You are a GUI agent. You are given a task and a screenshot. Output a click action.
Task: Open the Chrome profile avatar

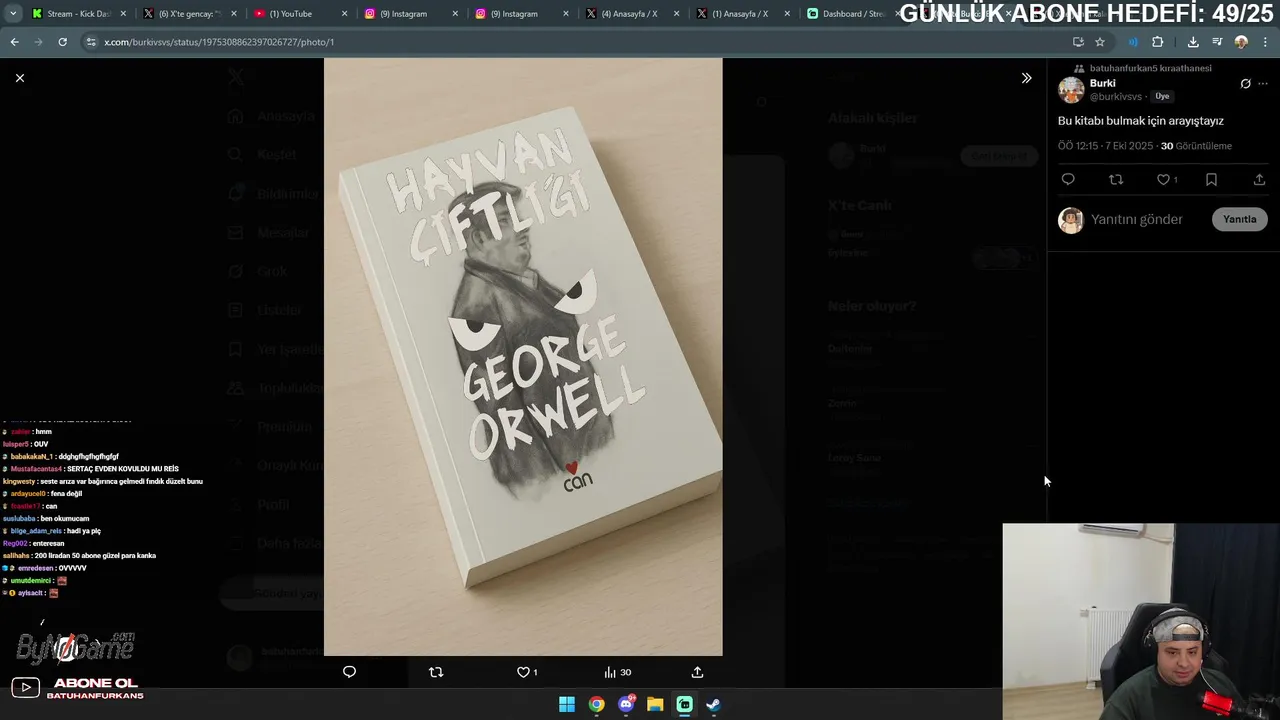coord(1241,42)
